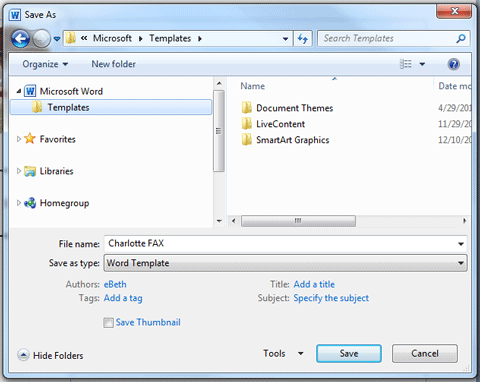
Task: Open the Organize menu
Action: point(45,64)
